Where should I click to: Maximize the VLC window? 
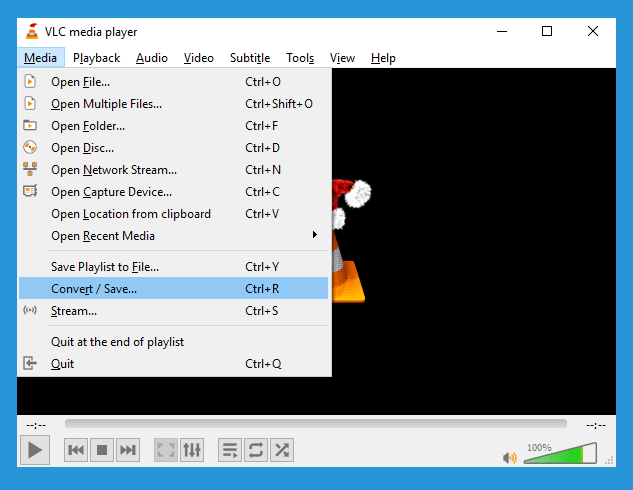(x=547, y=31)
